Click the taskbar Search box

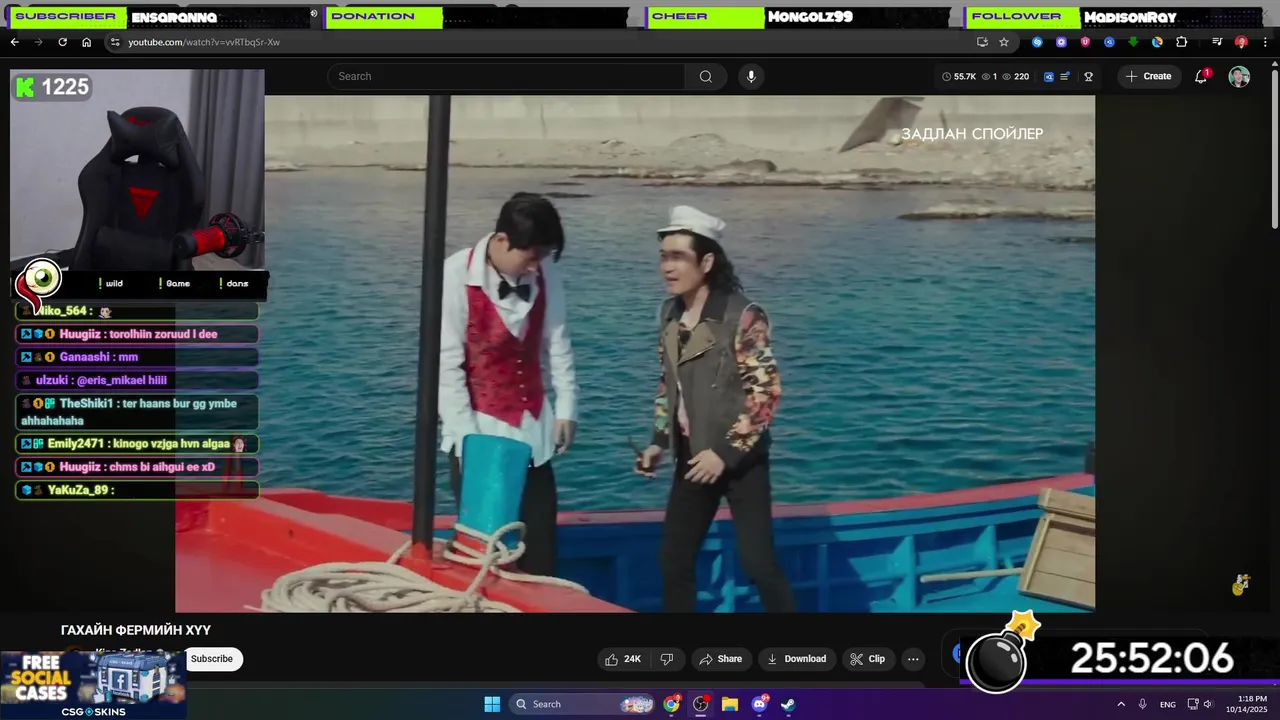[x=584, y=704]
